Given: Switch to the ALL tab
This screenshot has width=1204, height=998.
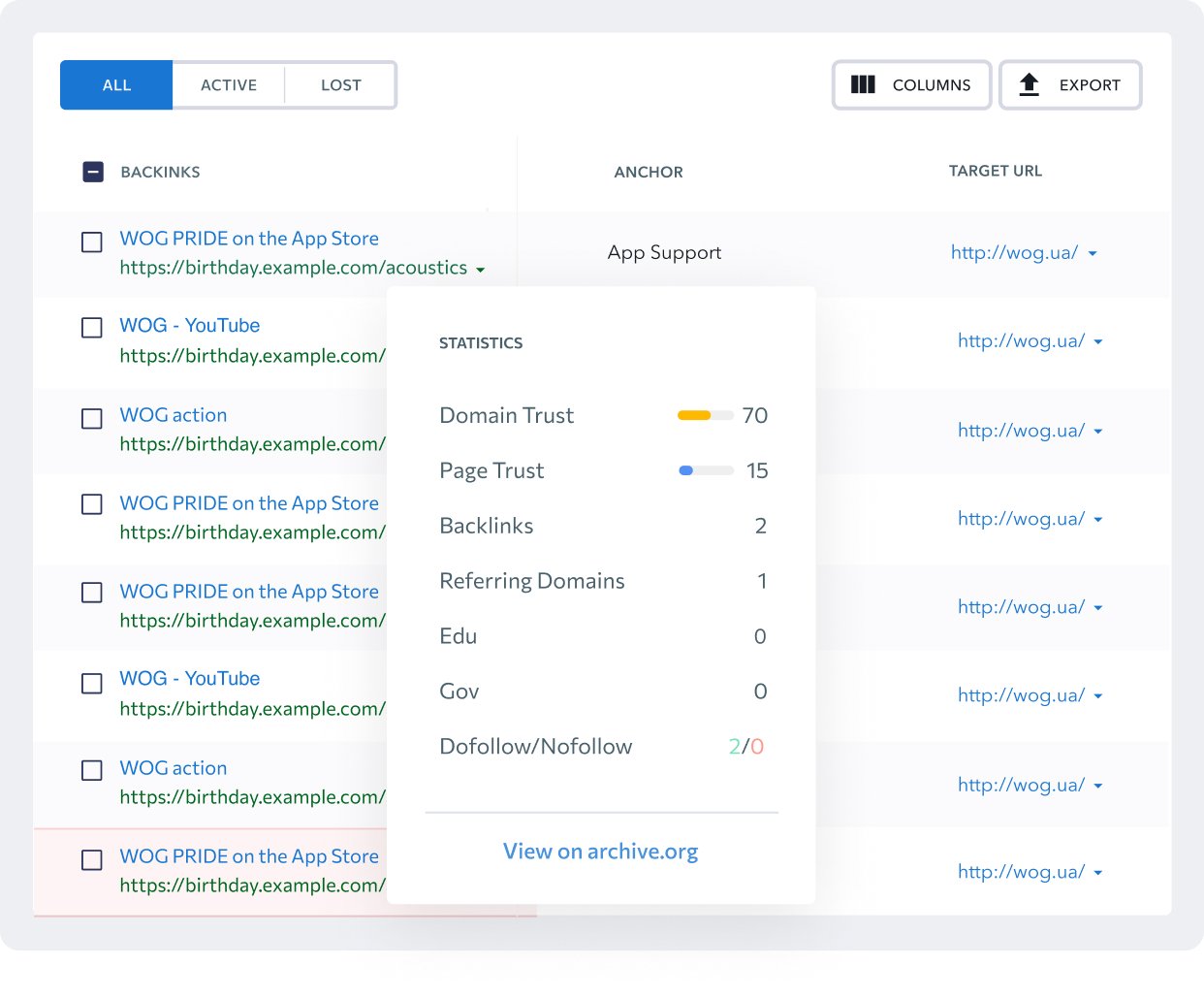Looking at the screenshot, I should point(116,85).
